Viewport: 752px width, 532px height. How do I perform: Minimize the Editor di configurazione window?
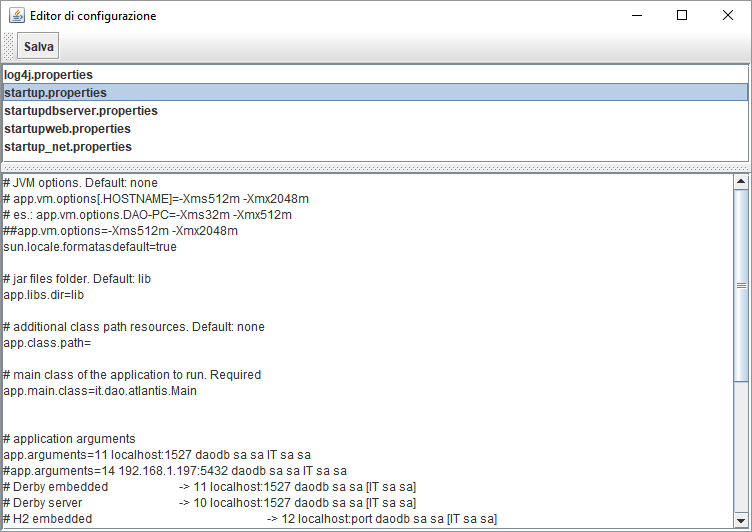tap(637, 15)
